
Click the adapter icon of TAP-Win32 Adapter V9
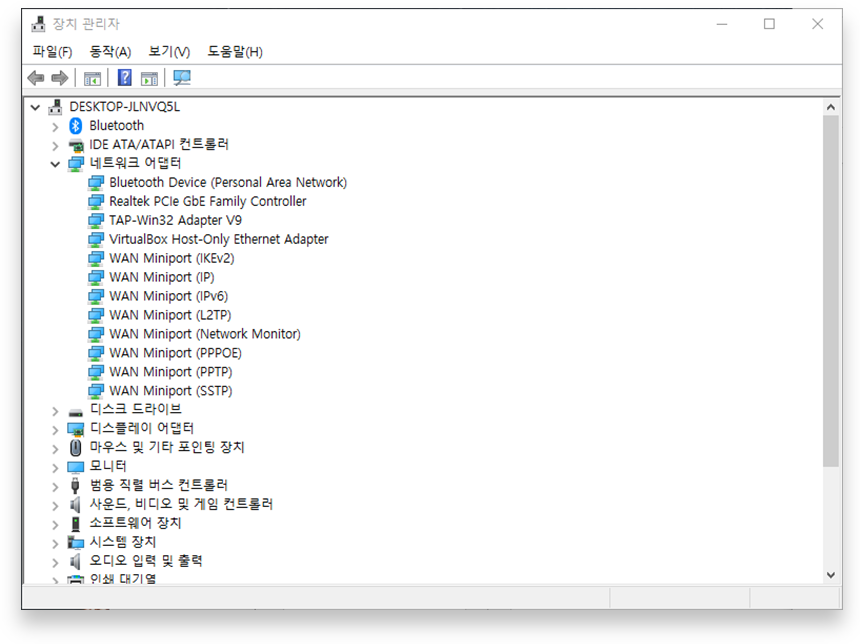click(x=96, y=221)
